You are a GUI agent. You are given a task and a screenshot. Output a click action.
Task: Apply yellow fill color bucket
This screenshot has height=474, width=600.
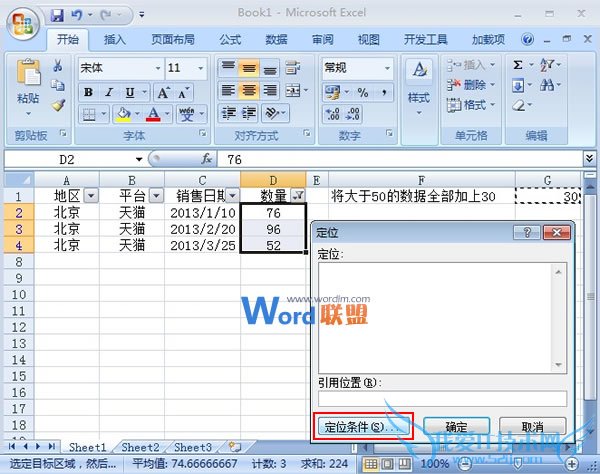click(123, 114)
